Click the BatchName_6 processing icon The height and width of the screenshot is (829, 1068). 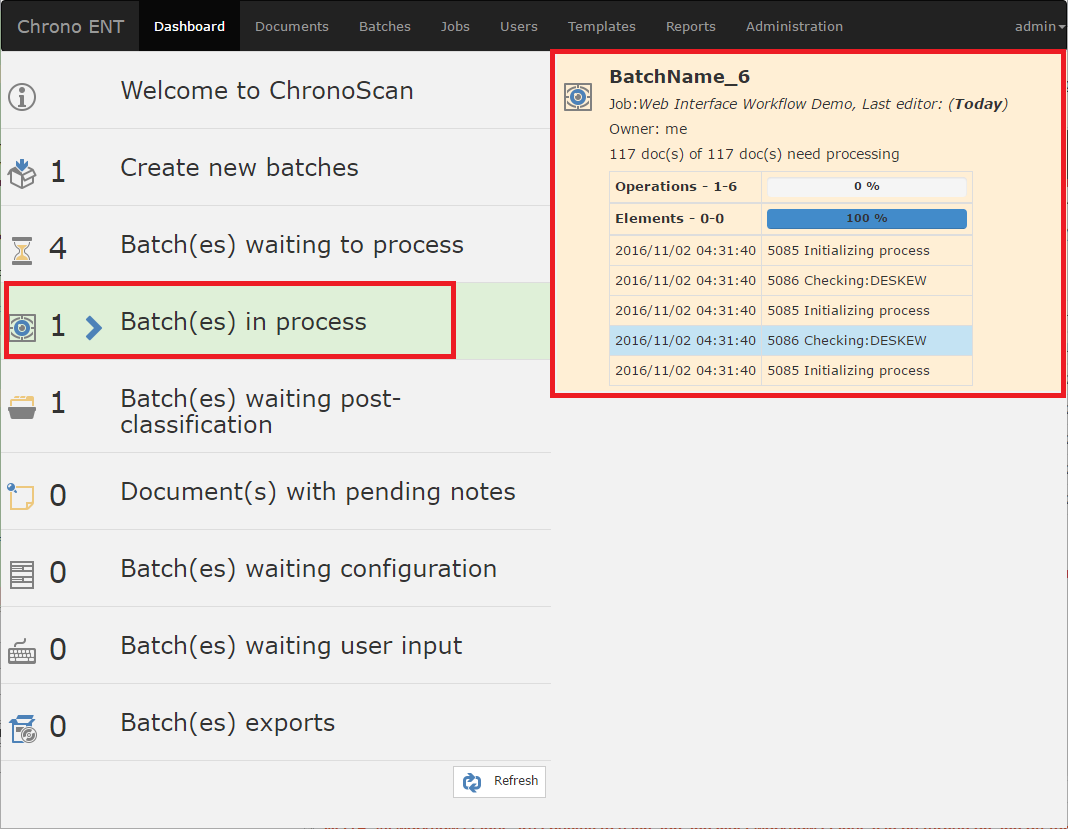578,97
